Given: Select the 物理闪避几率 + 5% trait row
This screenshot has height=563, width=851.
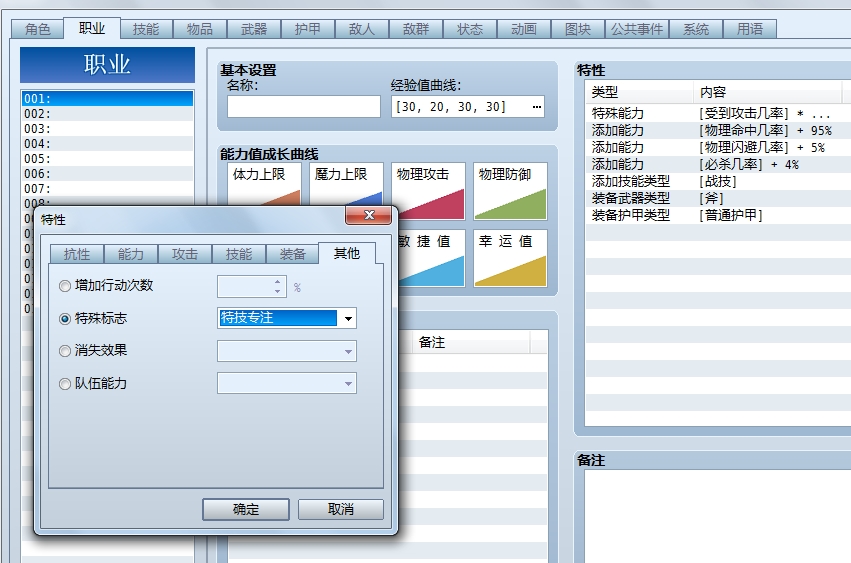Looking at the screenshot, I should [x=718, y=147].
